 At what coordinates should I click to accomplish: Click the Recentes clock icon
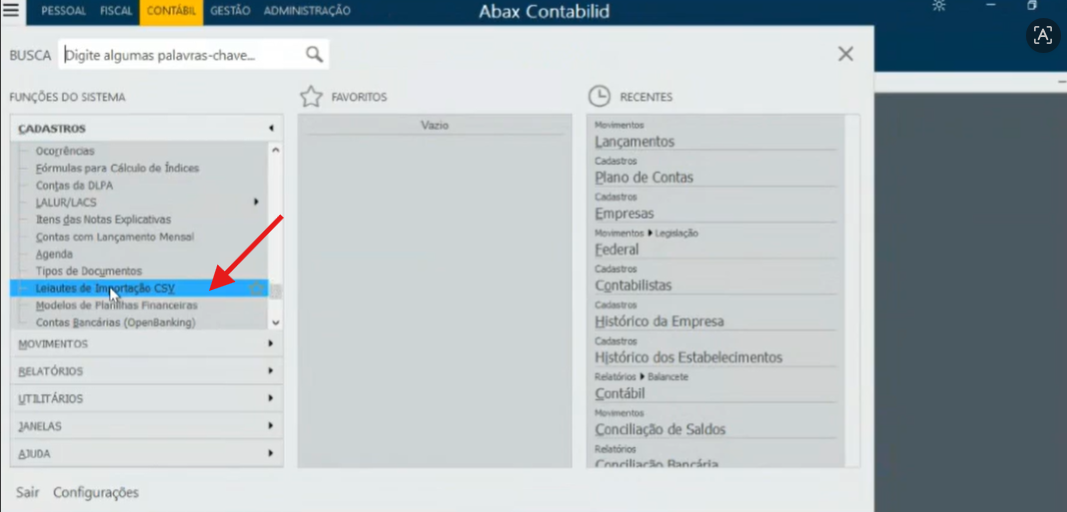pos(600,97)
